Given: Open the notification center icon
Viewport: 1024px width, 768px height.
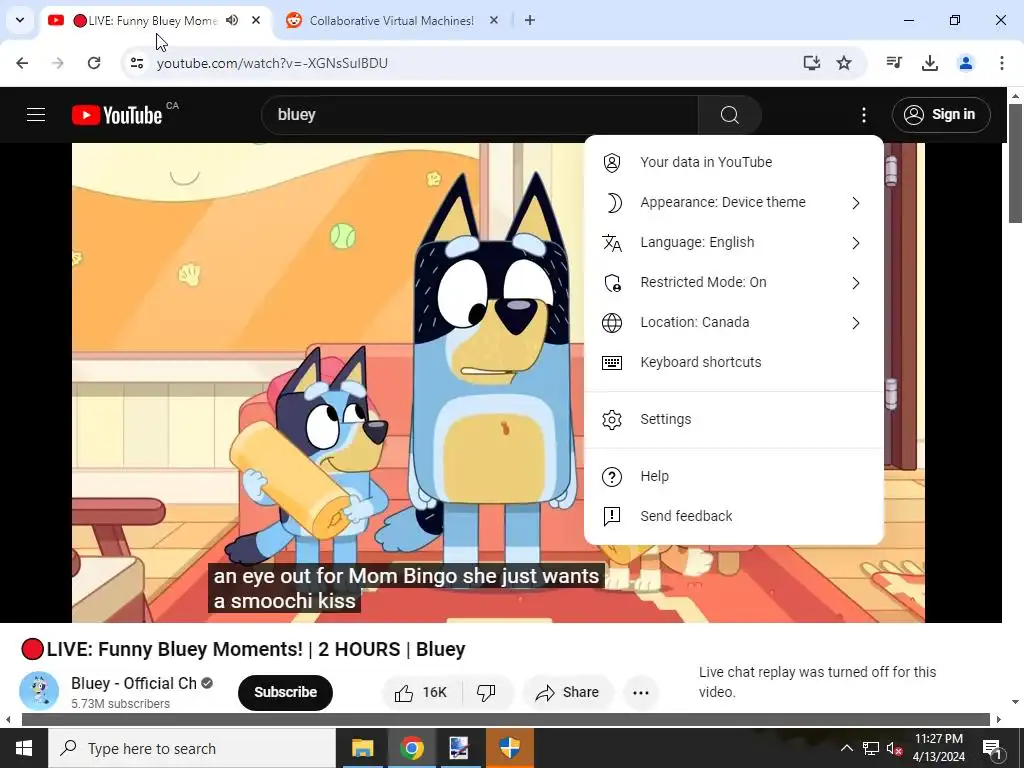Looking at the screenshot, I should [992, 749].
